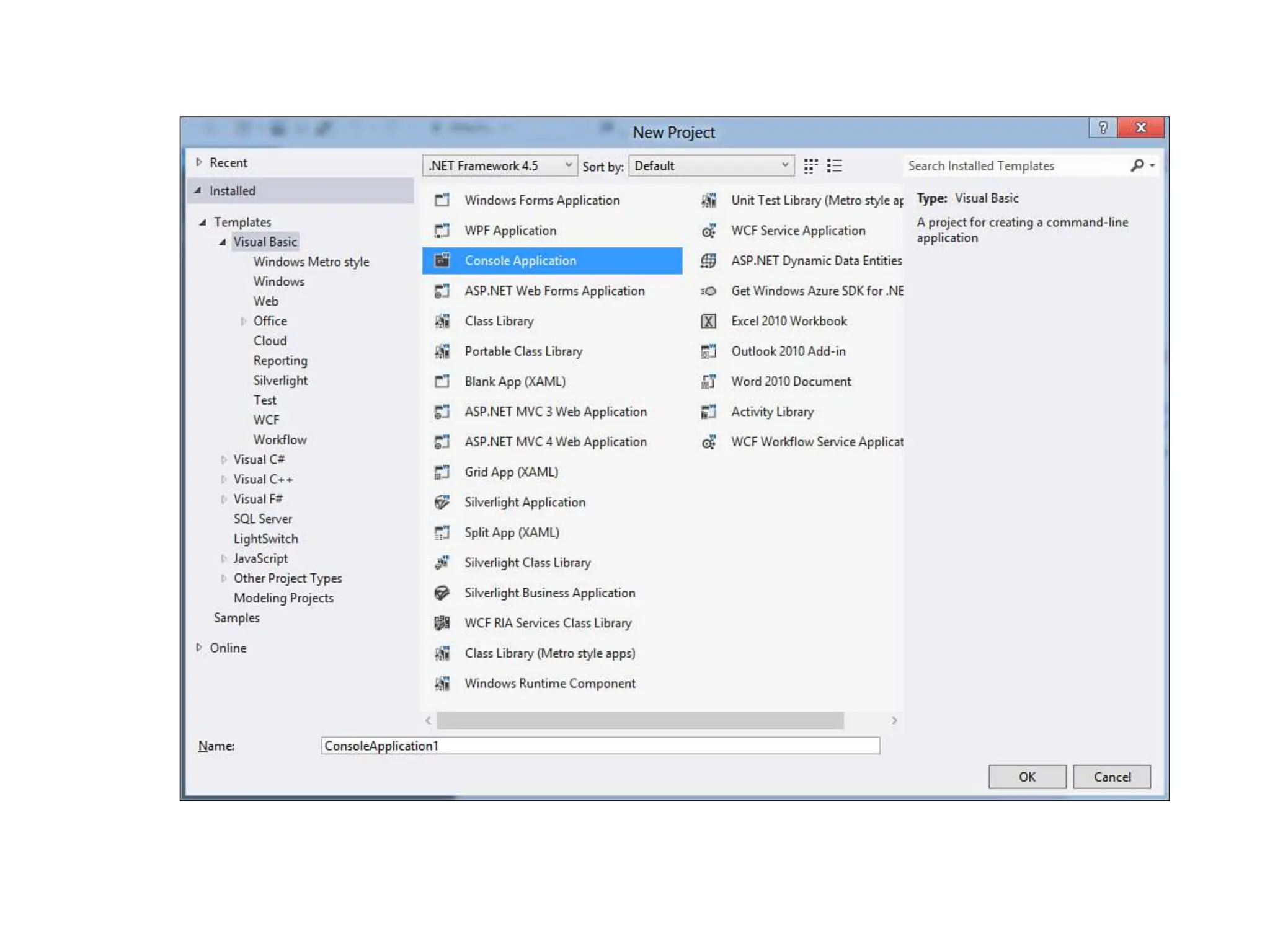Select the Samples node
Image resolution: width=1270 pixels, height=952 pixels.
[237, 618]
